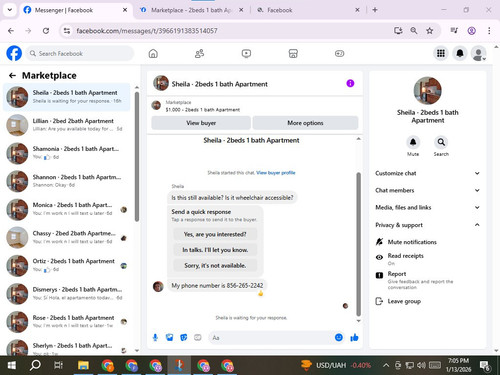The width and height of the screenshot is (500, 375).
Task: Open Windows search on taskbar
Action: tap(35, 366)
